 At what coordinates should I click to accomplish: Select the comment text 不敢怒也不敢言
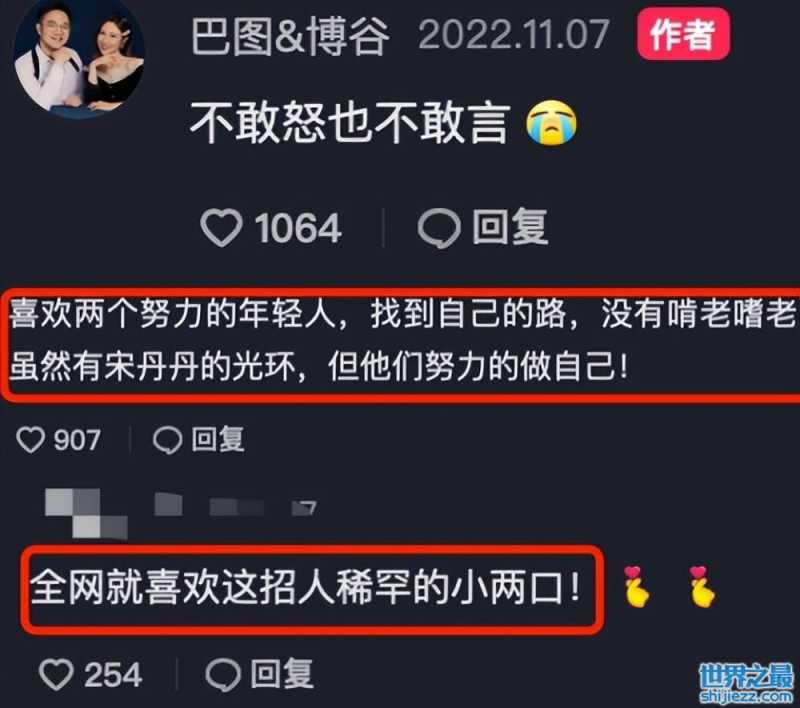pyautogui.click(x=351, y=122)
